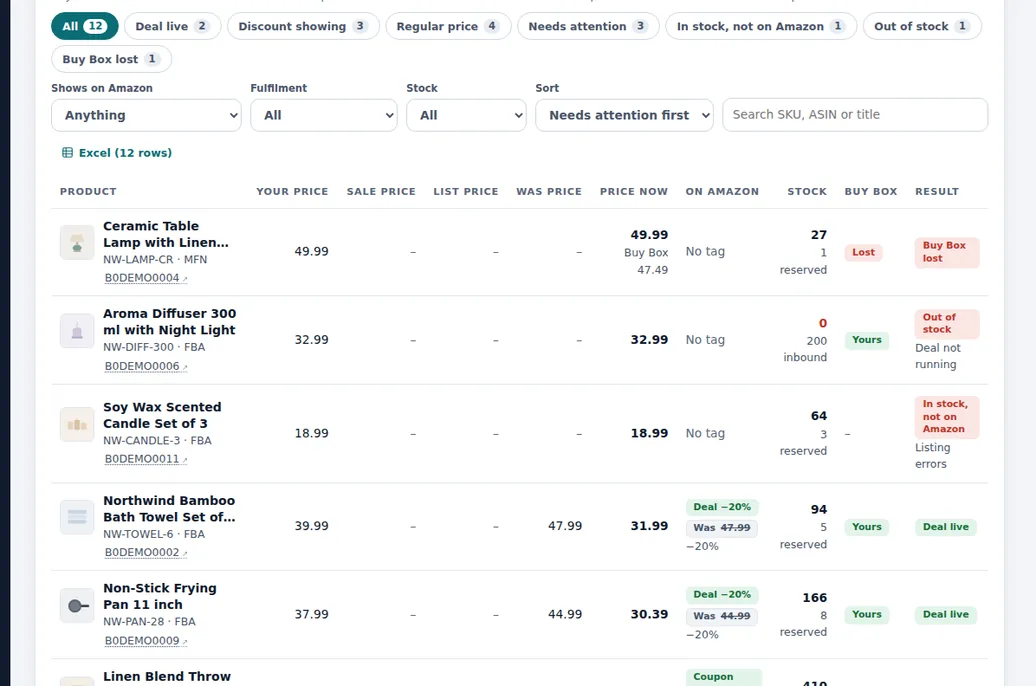Click Was 44.99 tag
The height and width of the screenshot is (686, 1036).
pyautogui.click(x=722, y=616)
